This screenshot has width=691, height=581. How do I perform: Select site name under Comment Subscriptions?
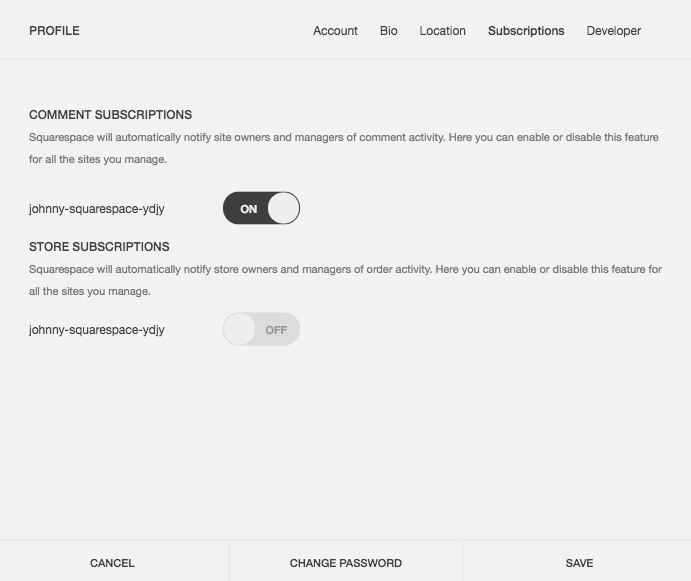pyautogui.click(x=97, y=209)
